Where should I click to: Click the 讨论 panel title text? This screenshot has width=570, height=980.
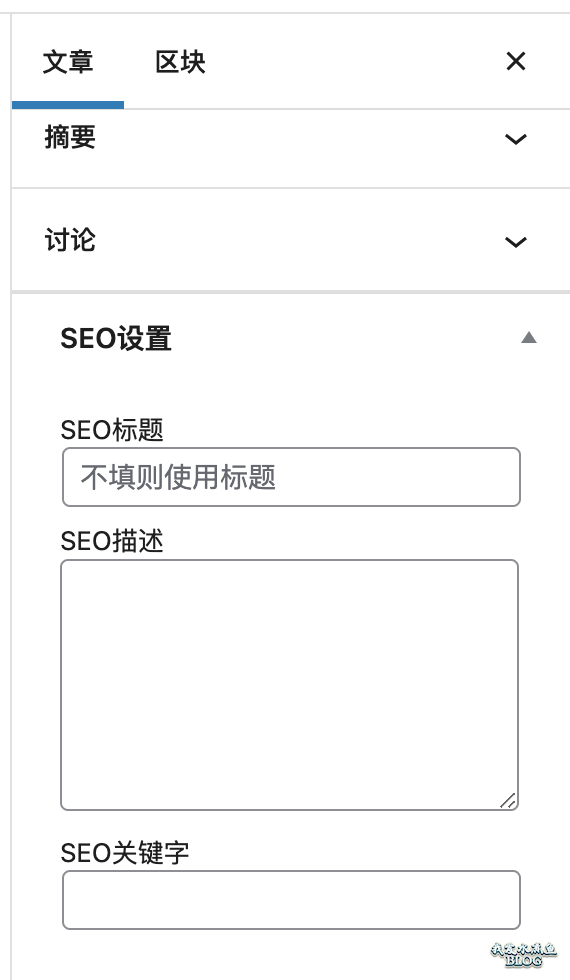pos(70,241)
